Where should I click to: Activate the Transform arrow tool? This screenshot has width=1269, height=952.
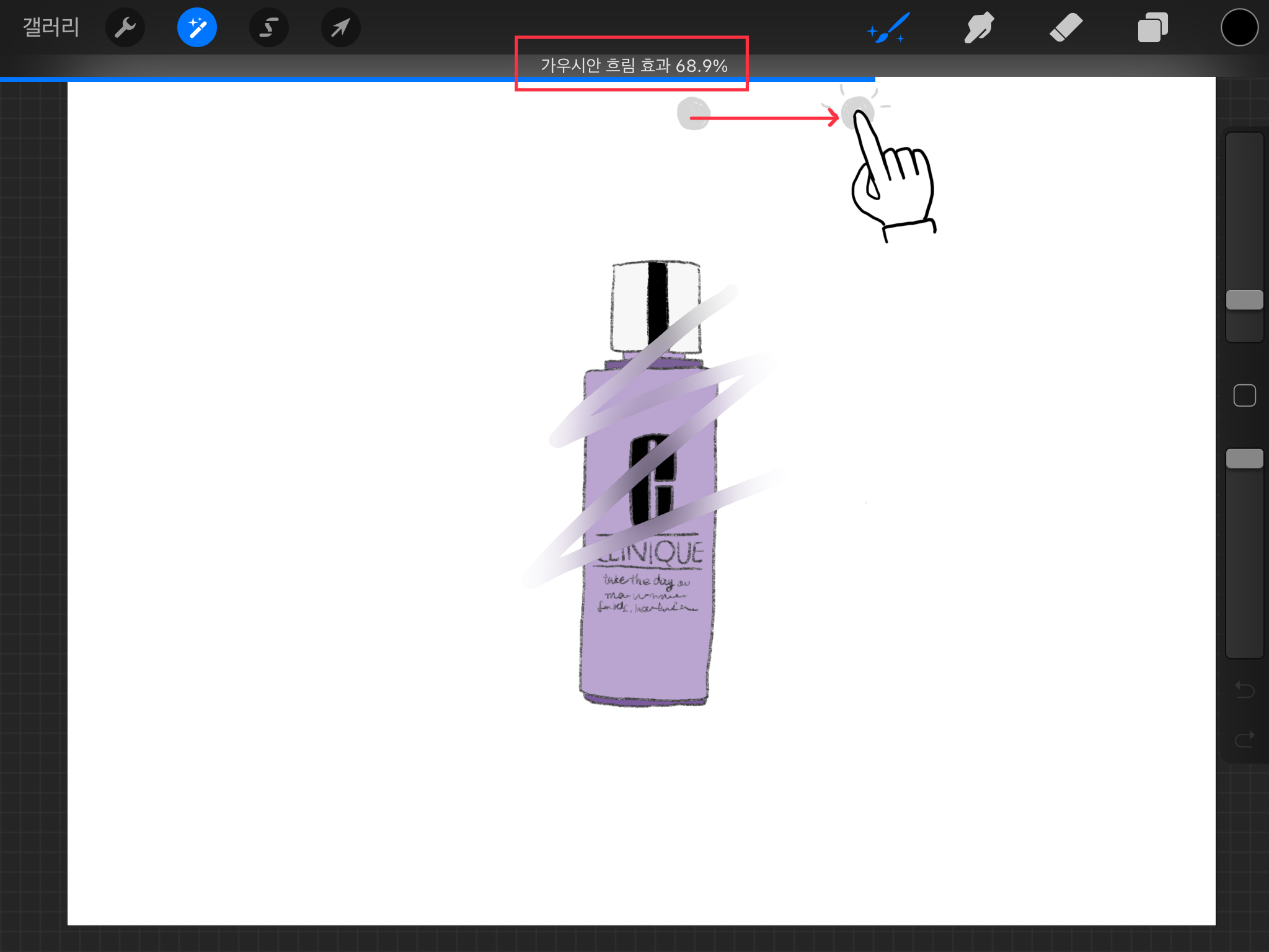pyautogui.click(x=340, y=28)
